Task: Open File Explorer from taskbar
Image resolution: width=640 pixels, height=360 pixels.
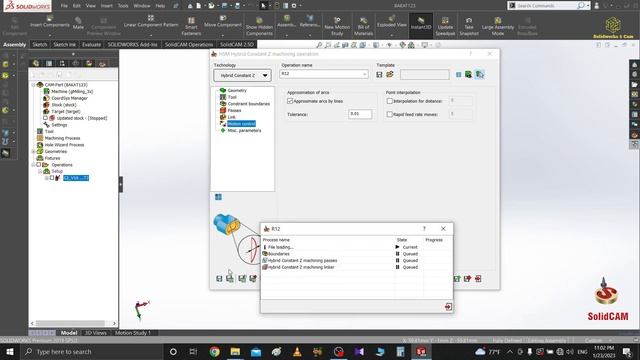Action: click(235, 351)
